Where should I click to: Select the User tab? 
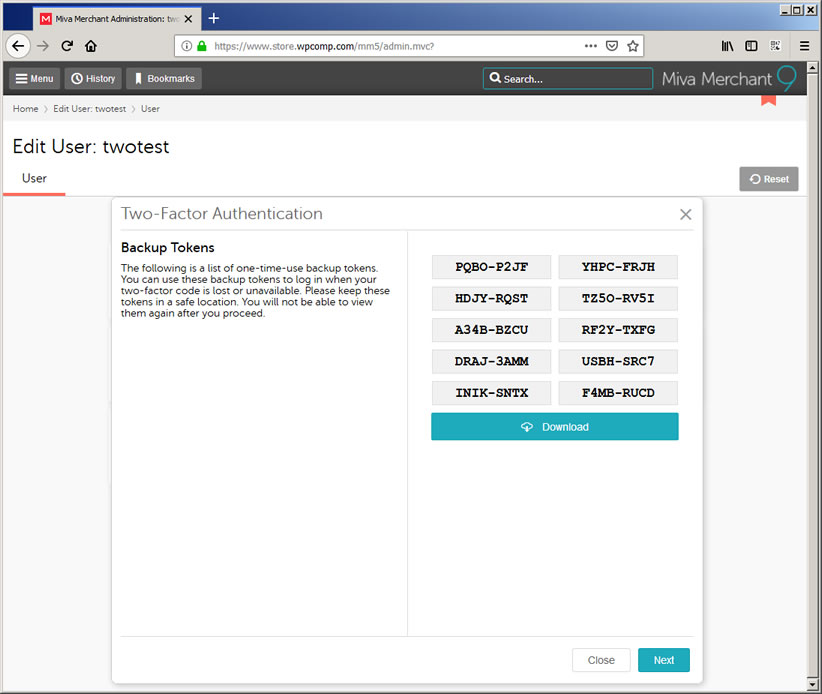(x=34, y=179)
